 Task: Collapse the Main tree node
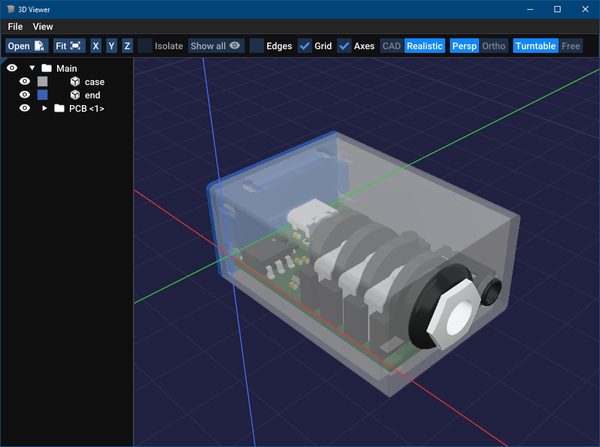coord(32,68)
